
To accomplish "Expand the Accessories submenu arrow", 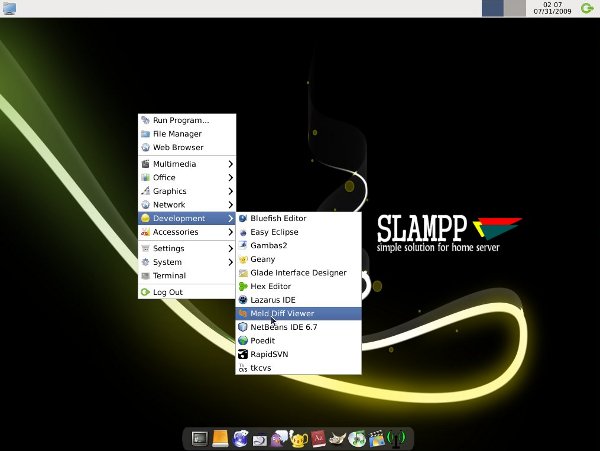I will [x=230, y=232].
